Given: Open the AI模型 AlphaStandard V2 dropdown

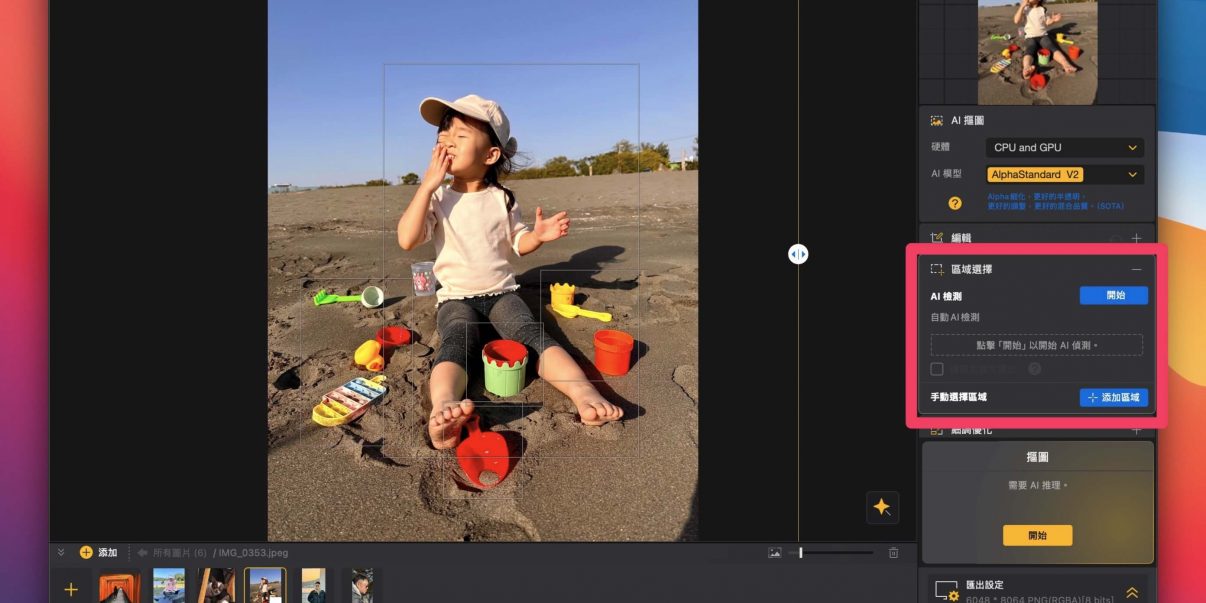Looking at the screenshot, I should (x=1064, y=175).
